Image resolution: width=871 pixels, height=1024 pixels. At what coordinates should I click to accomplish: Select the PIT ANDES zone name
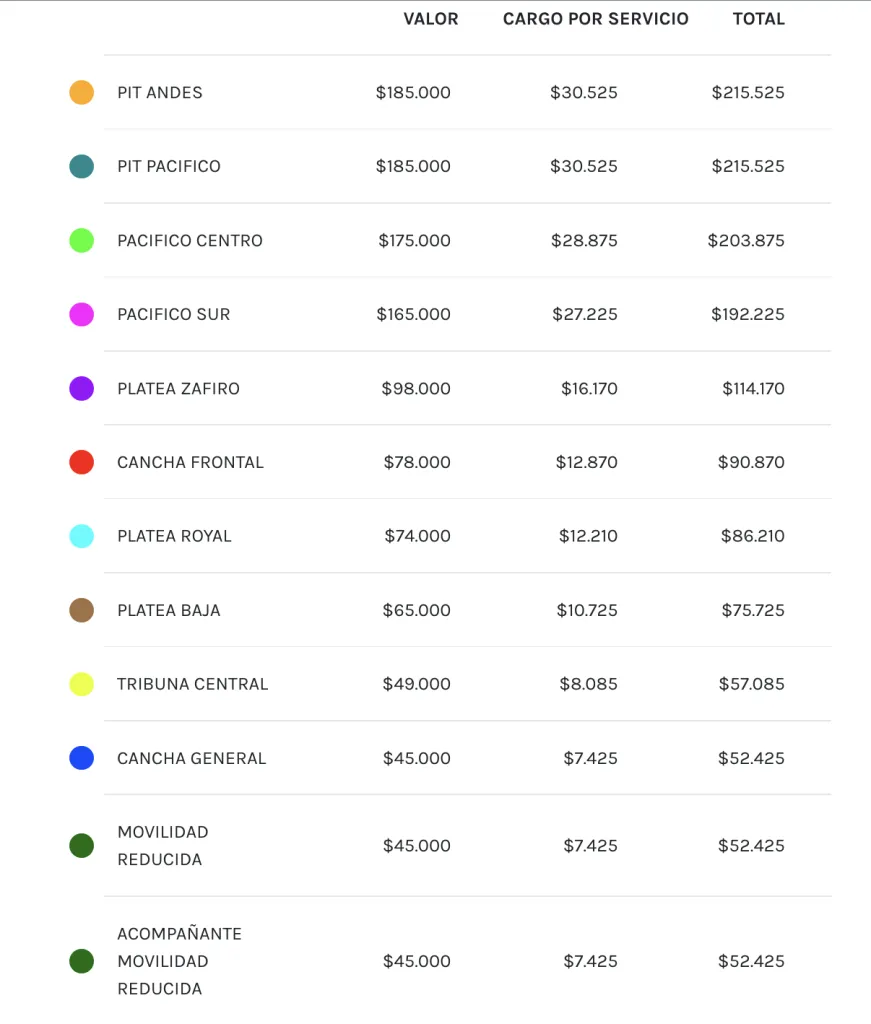tap(160, 93)
